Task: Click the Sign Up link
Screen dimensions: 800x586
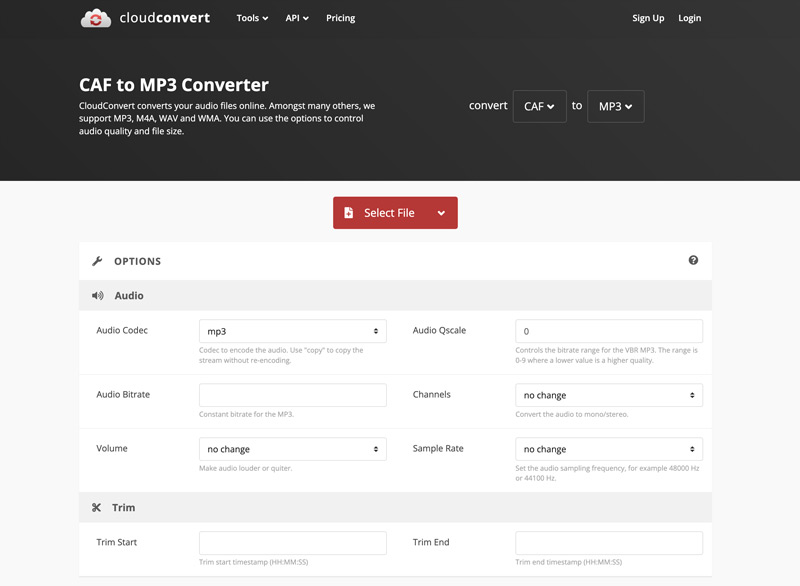Action: click(x=648, y=18)
